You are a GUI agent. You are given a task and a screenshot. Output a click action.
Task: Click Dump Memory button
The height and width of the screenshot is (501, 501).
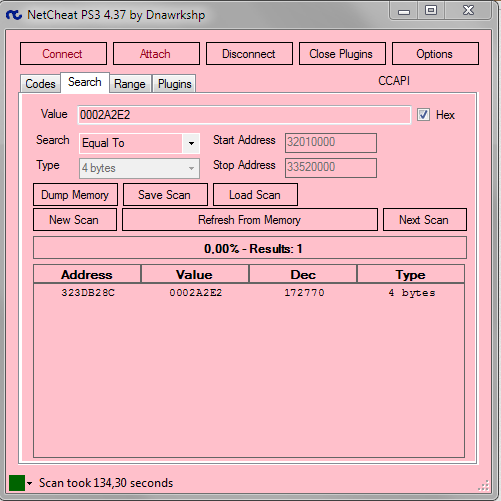(75, 195)
